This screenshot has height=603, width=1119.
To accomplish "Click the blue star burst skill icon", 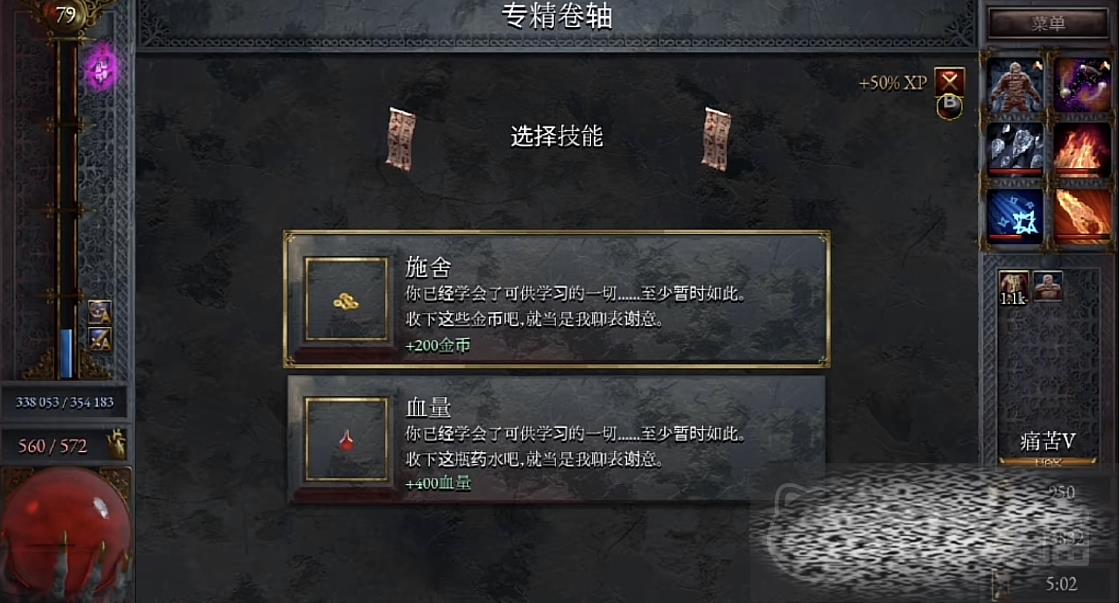I will tap(1015, 216).
